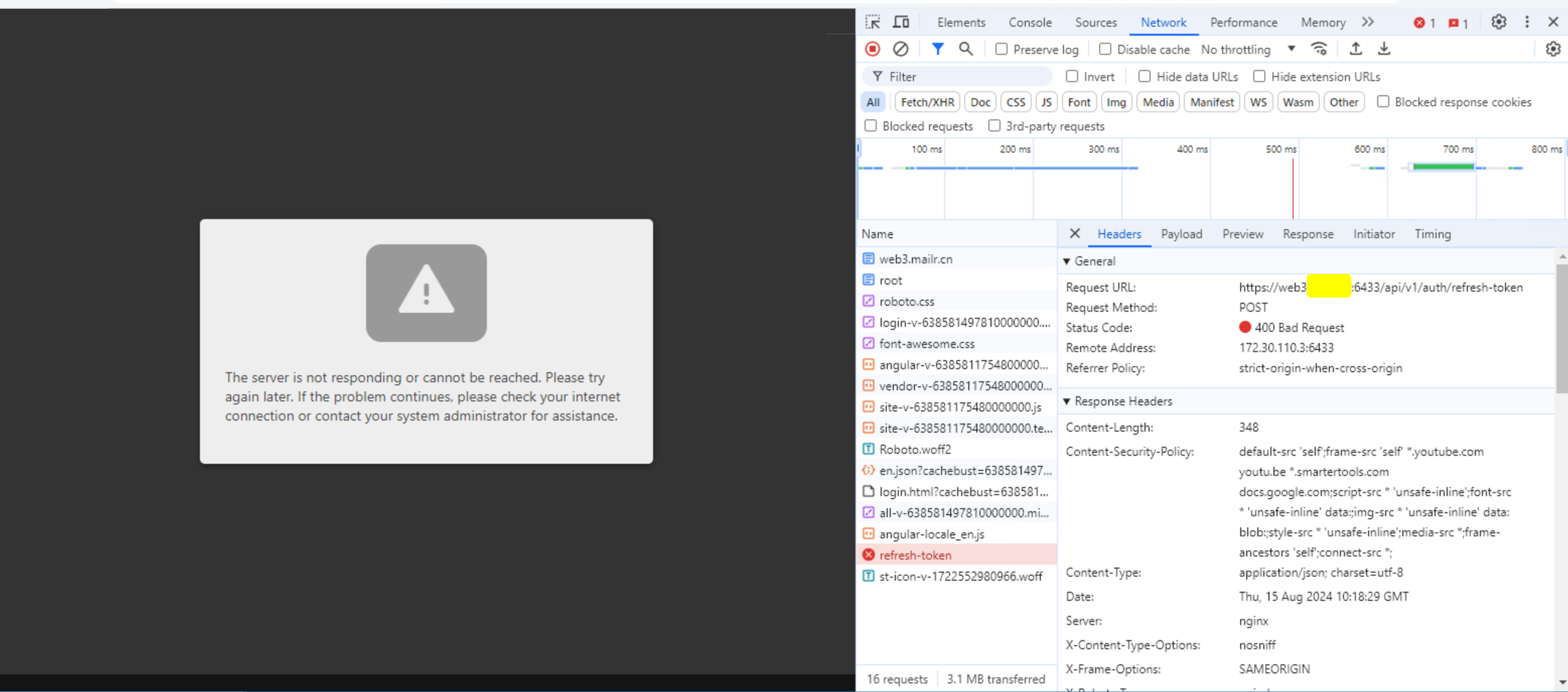The height and width of the screenshot is (692, 1568).
Task: Open network conditions via the Wi-Fi icon
Action: click(x=1319, y=49)
